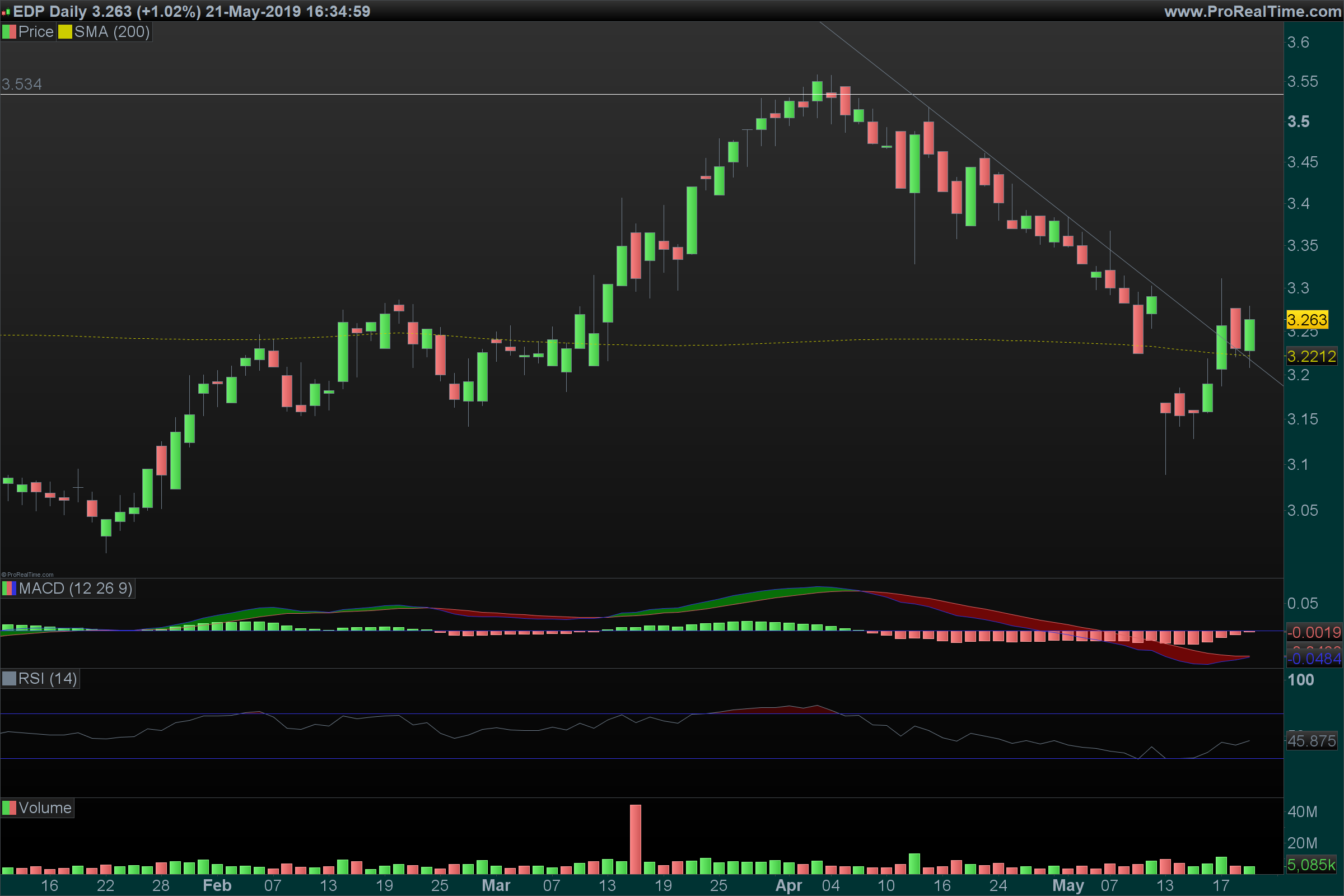
Task: Select the RSI (14) indicator label
Action: [x=48, y=679]
